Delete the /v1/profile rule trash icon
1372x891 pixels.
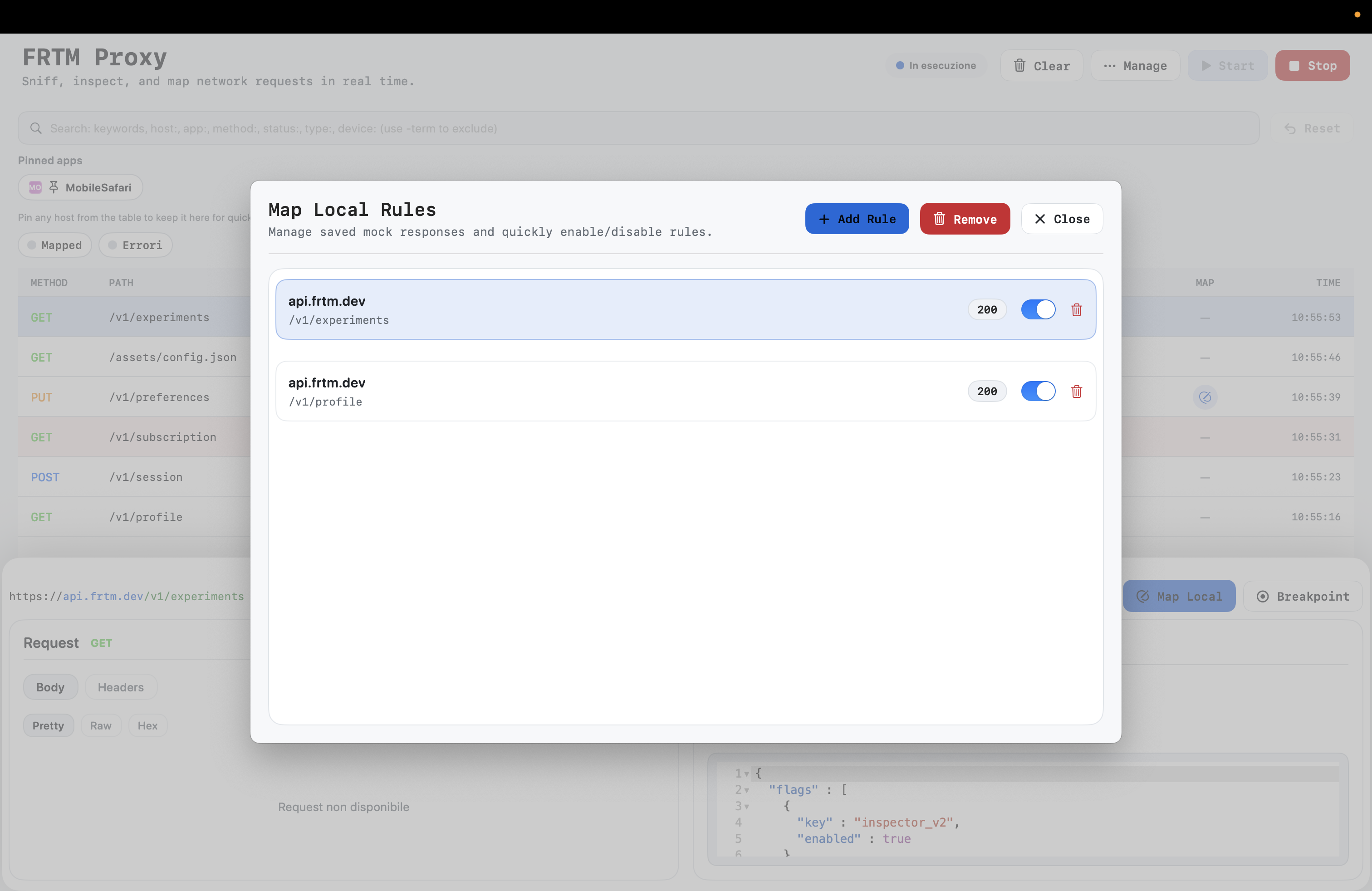1076,392
